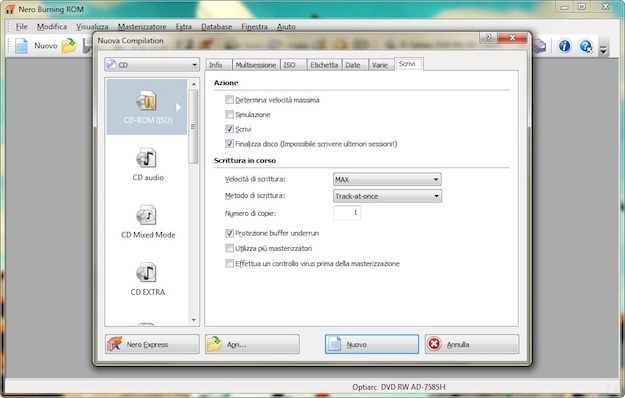The height and width of the screenshot is (398, 625).
Task: Expand the CD-ROM (ISO) side arrow
Action: [178, 107]
